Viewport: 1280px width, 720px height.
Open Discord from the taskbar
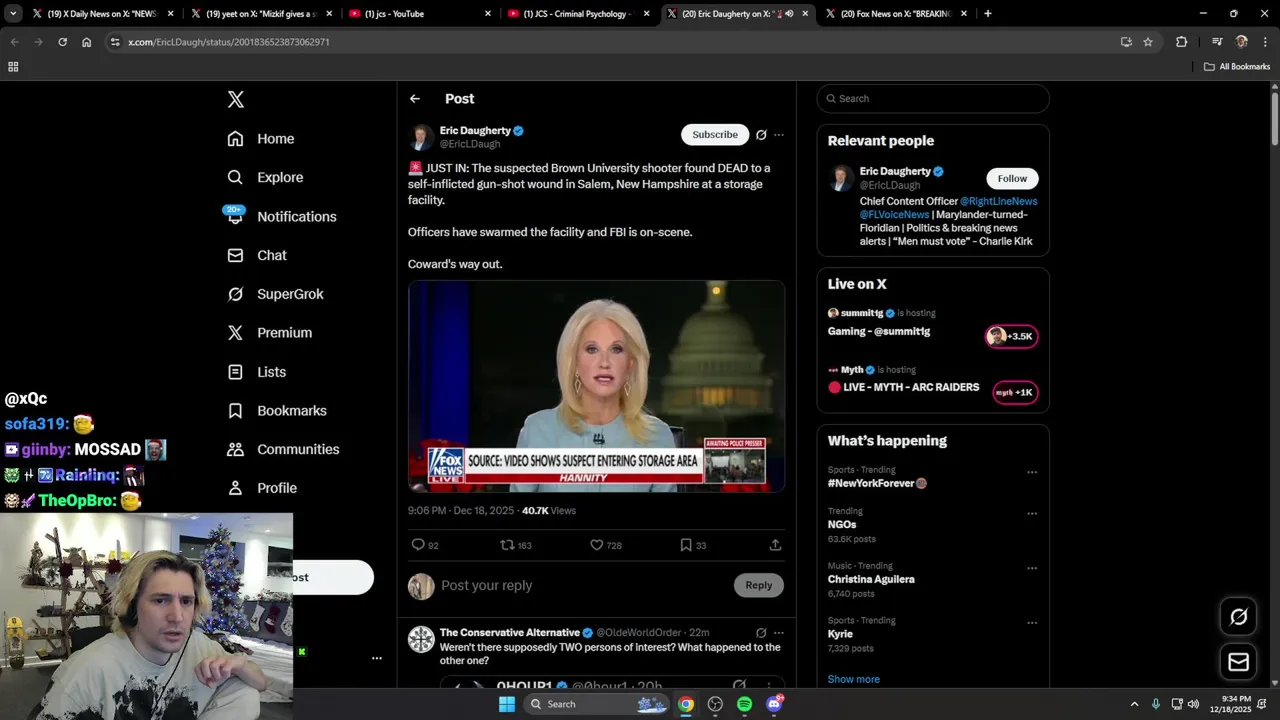coord(774,704)
